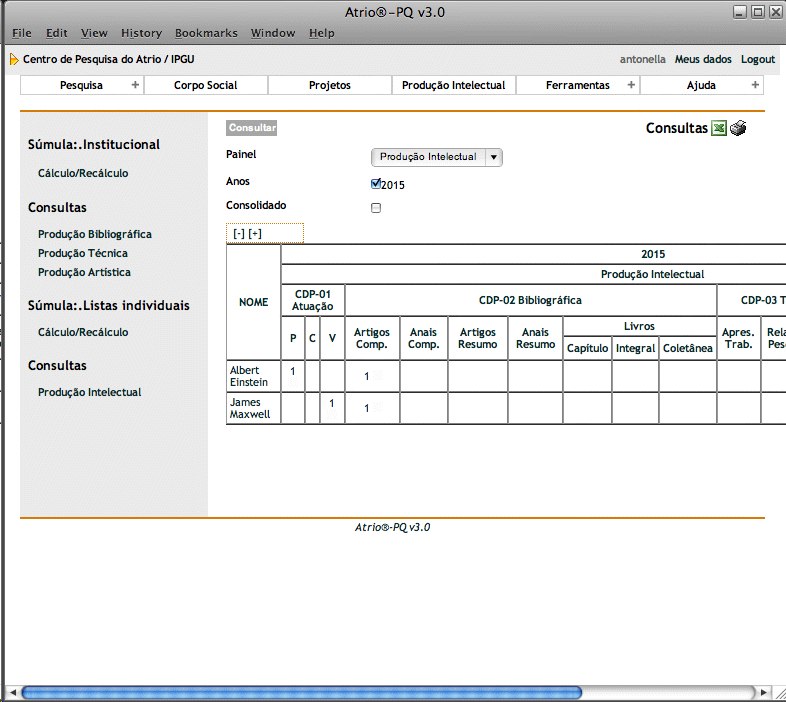Click the orange arrow before Centro de Pesquisa
The image size is (786, 702).
[14, 60]
